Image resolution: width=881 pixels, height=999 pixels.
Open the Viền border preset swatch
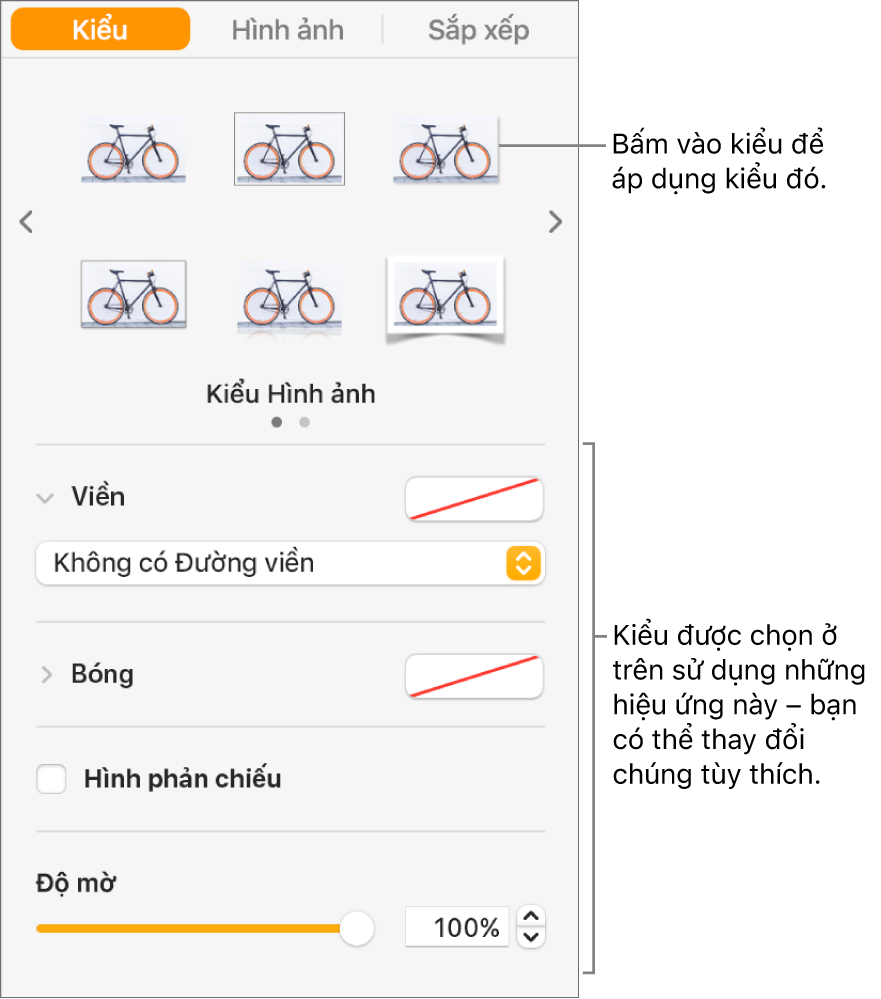pyautogui.click(x=474, y=499)
